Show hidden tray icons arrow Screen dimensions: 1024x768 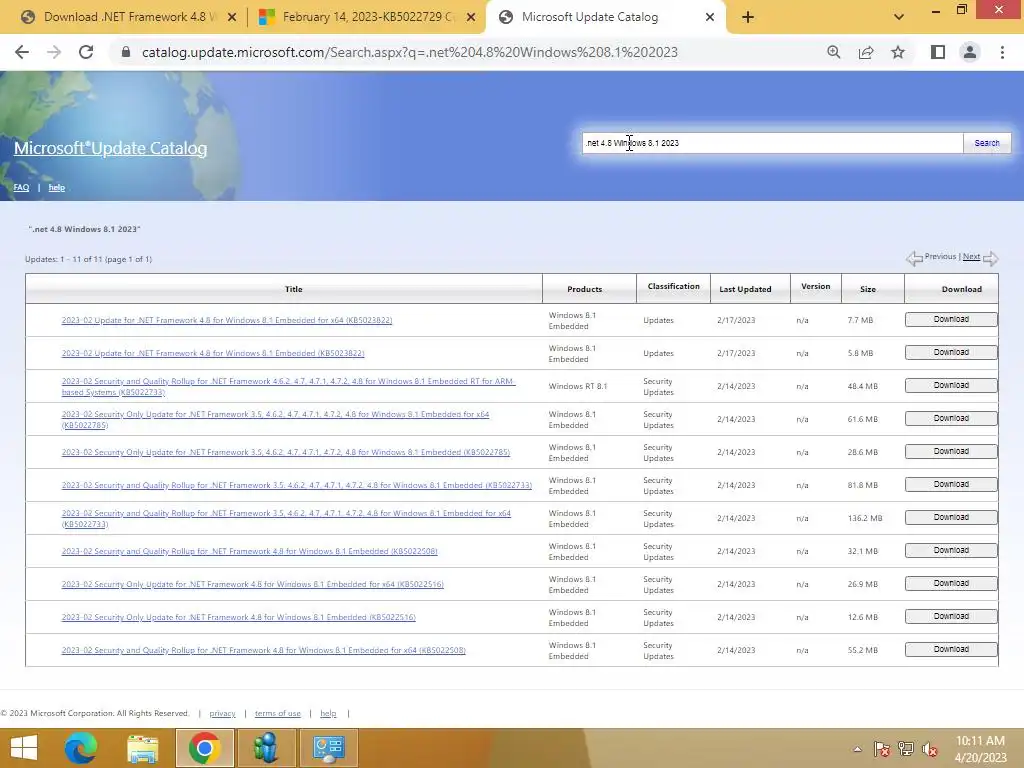(857, 749)
